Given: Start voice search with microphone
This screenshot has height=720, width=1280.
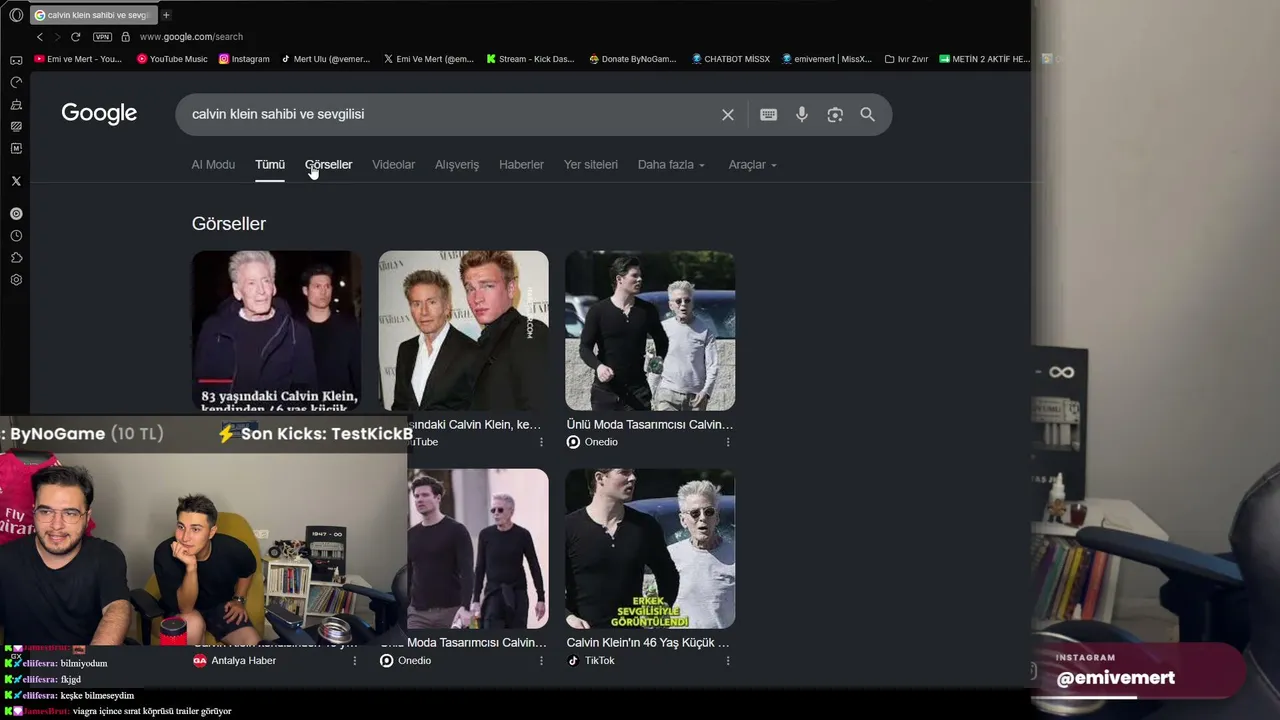Looking at the screenshot, I should point(802,115).
